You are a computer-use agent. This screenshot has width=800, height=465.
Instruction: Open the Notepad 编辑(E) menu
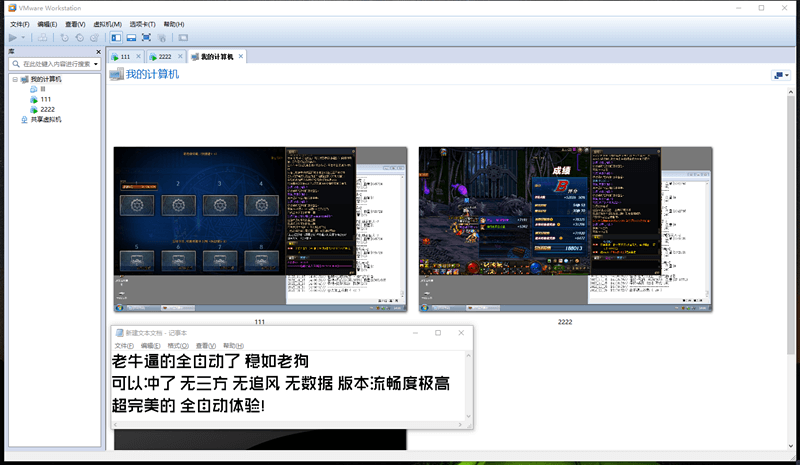point(151,346)
